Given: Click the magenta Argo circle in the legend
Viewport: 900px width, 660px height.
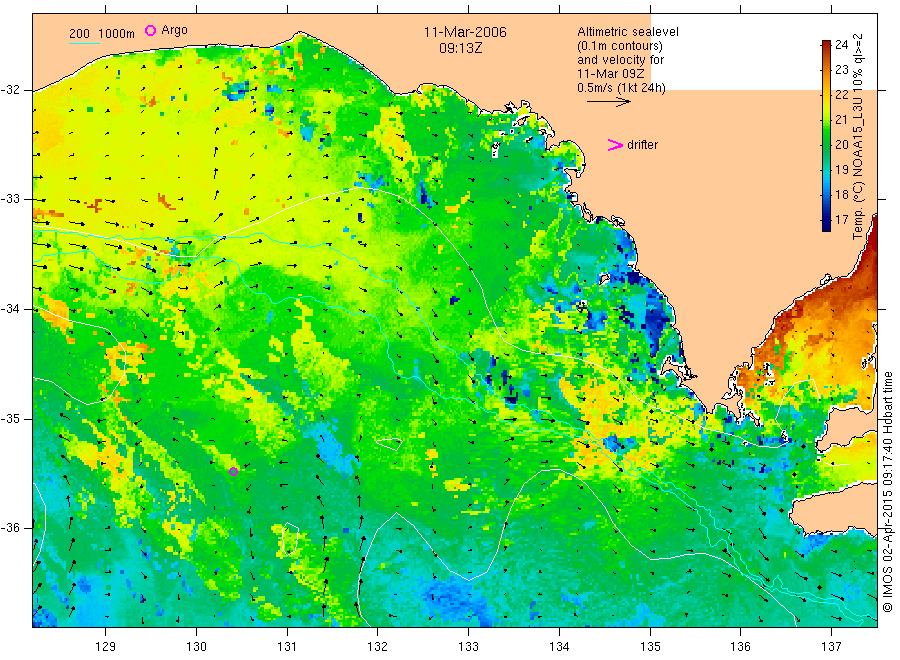Looking at the screenshot, I should pos(150,30).
